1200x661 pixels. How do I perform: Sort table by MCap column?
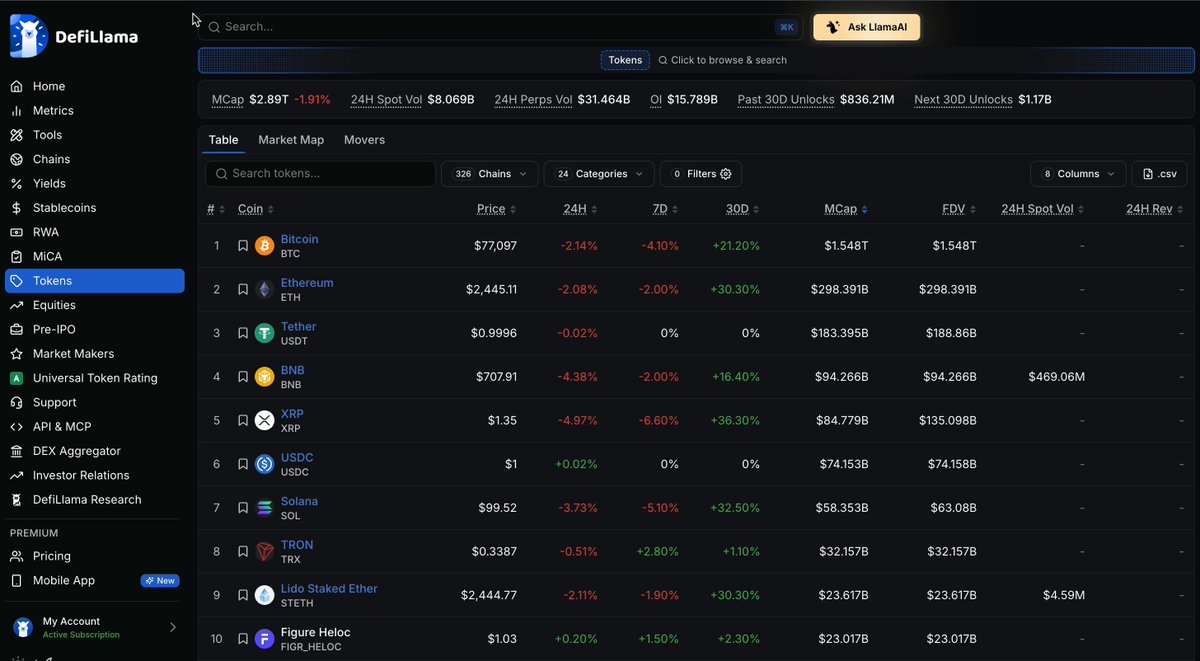click(x=846, y=209)
